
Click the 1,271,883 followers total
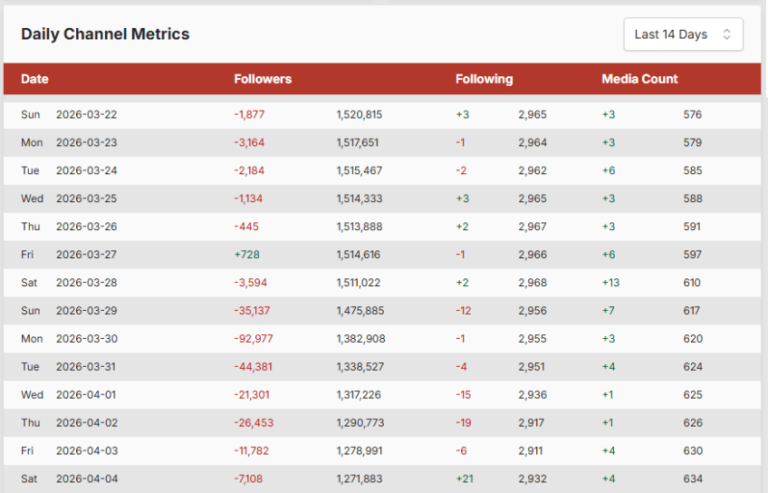(x=359, y=479)
